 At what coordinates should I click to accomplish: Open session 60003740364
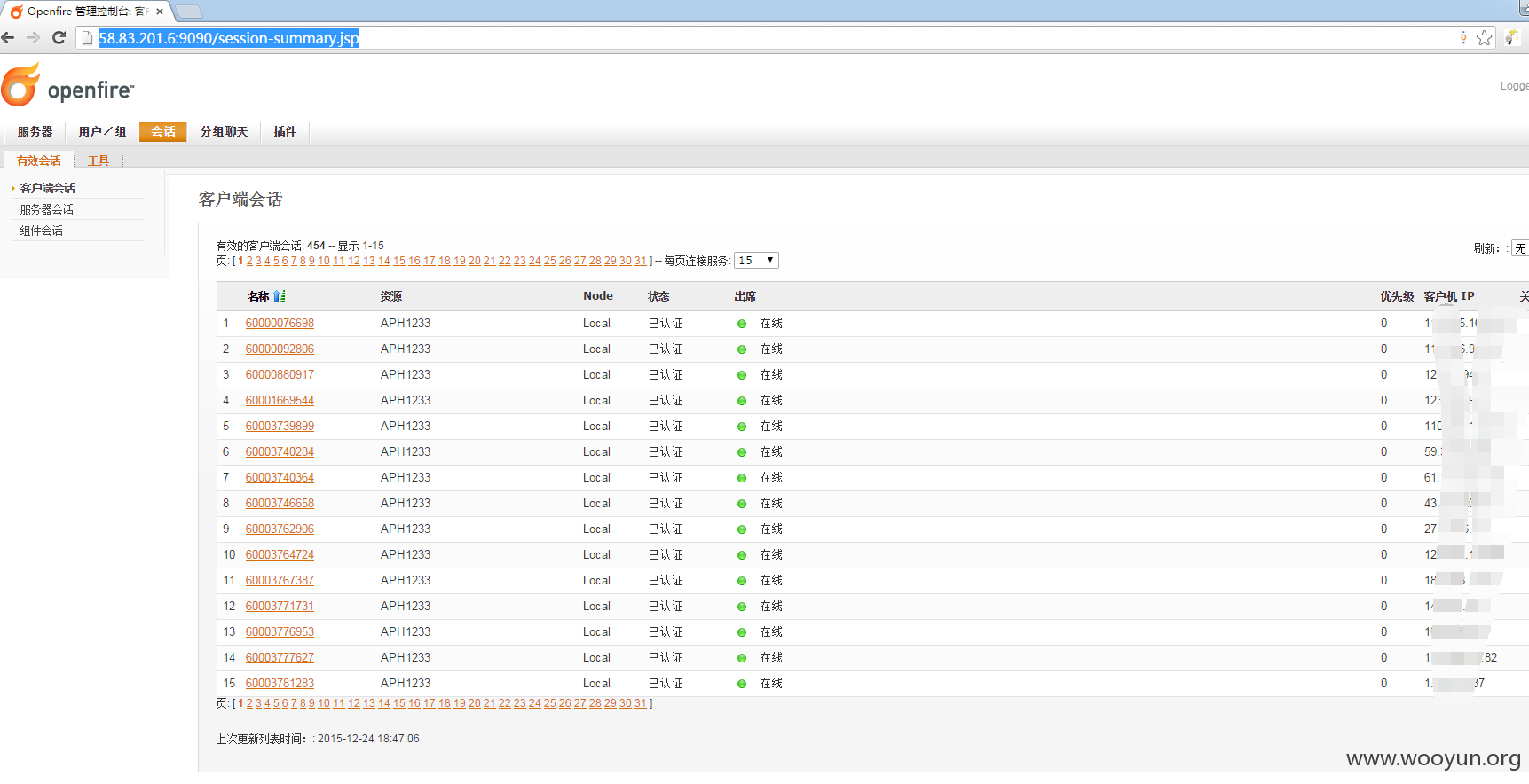point(280,478)
